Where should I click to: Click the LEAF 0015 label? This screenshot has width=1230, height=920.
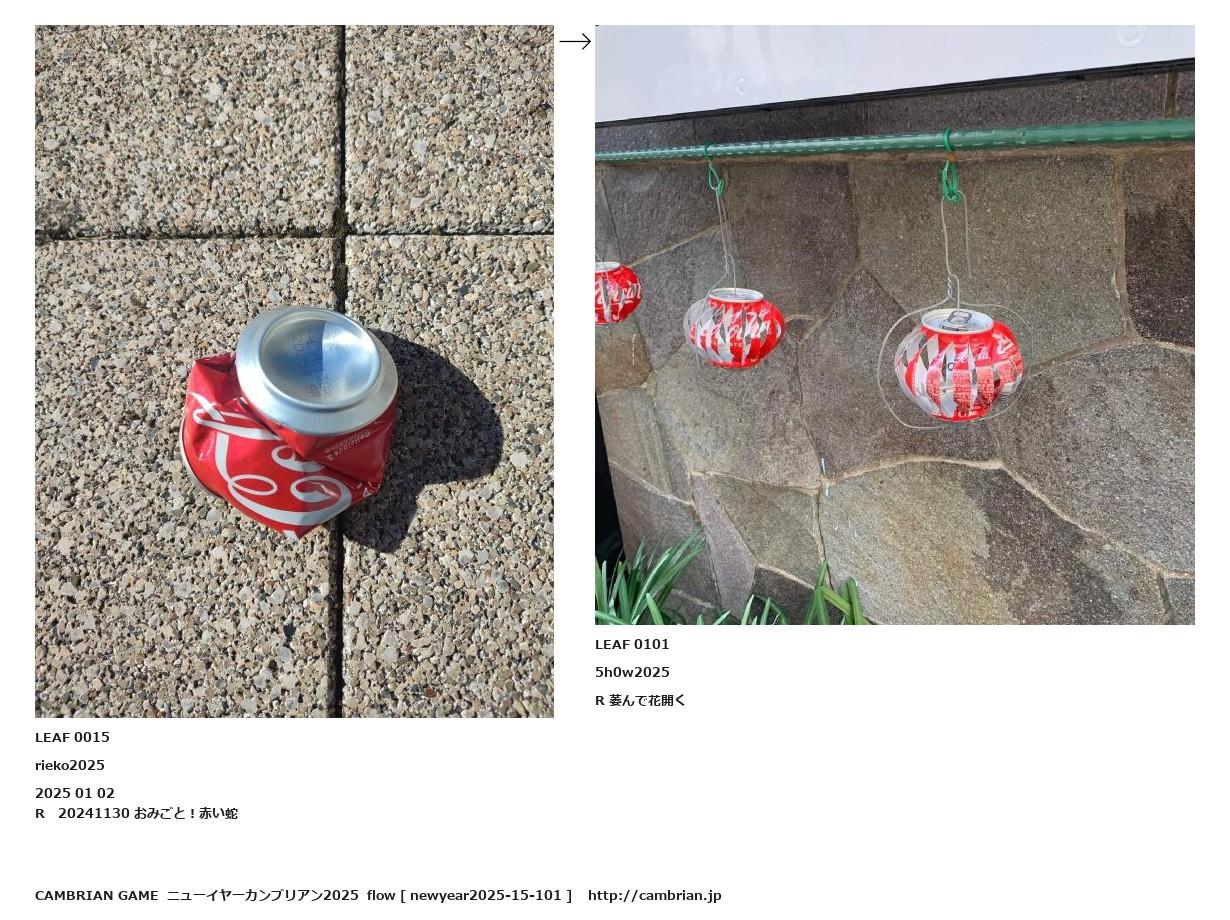[72, 738]
